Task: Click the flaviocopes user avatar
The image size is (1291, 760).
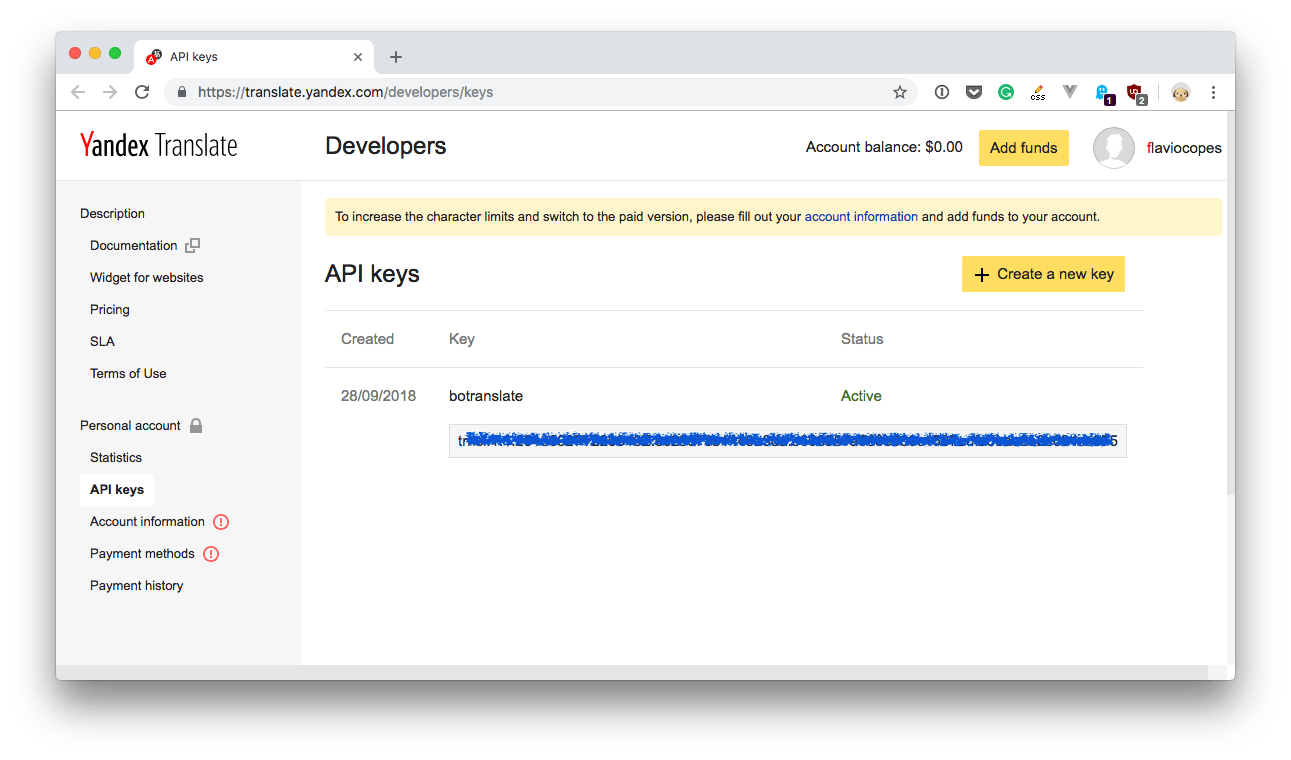Action: (x=1114, y=148)
